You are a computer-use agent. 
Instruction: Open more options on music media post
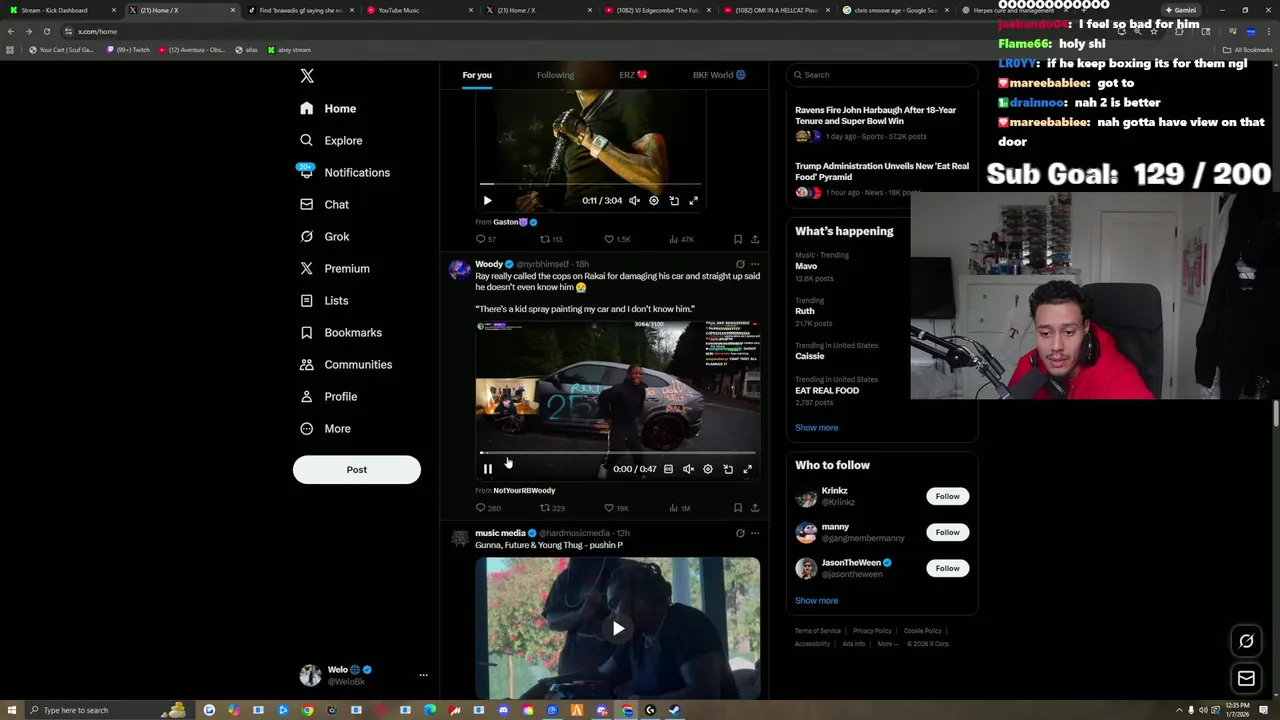click(755, 533)
